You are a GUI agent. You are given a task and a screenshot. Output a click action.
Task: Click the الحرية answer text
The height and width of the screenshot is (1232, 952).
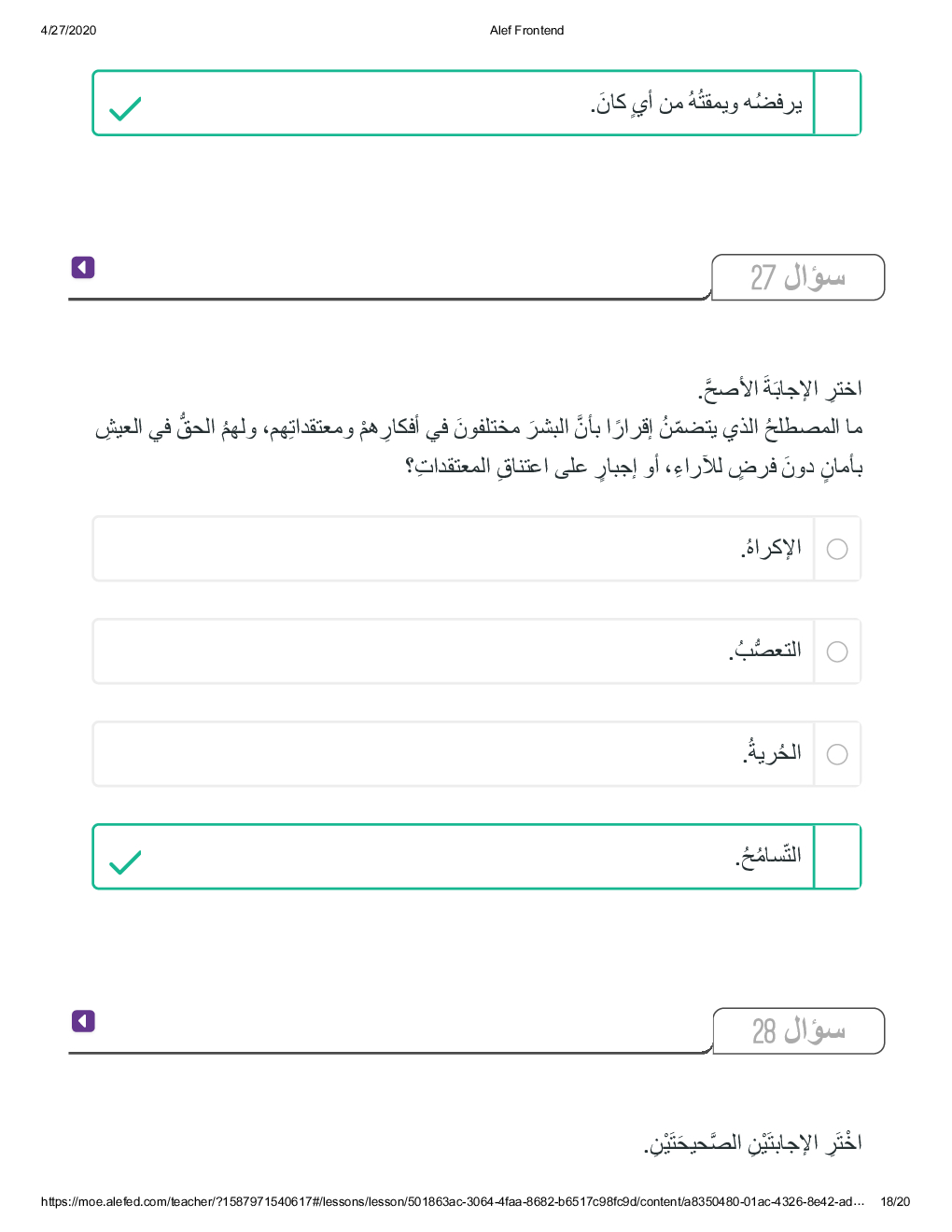pos(773,753)
